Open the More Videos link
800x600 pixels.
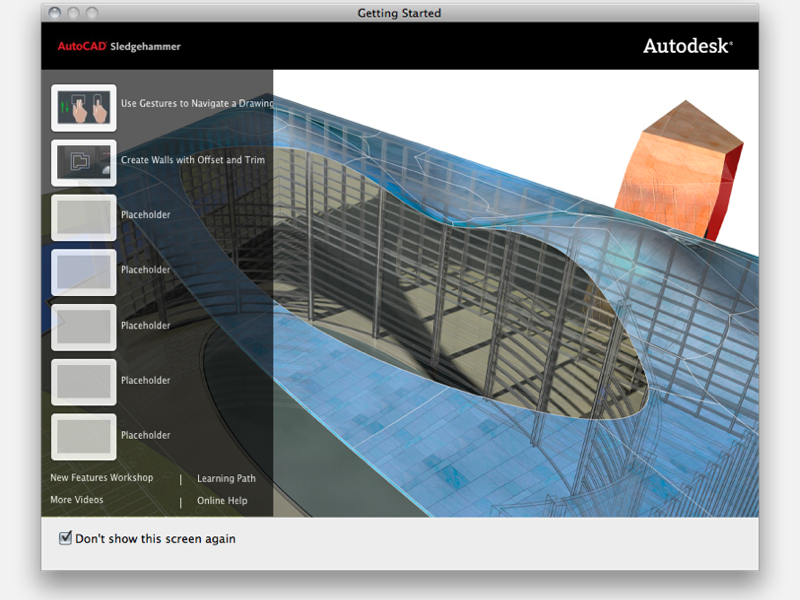(77, 500)
